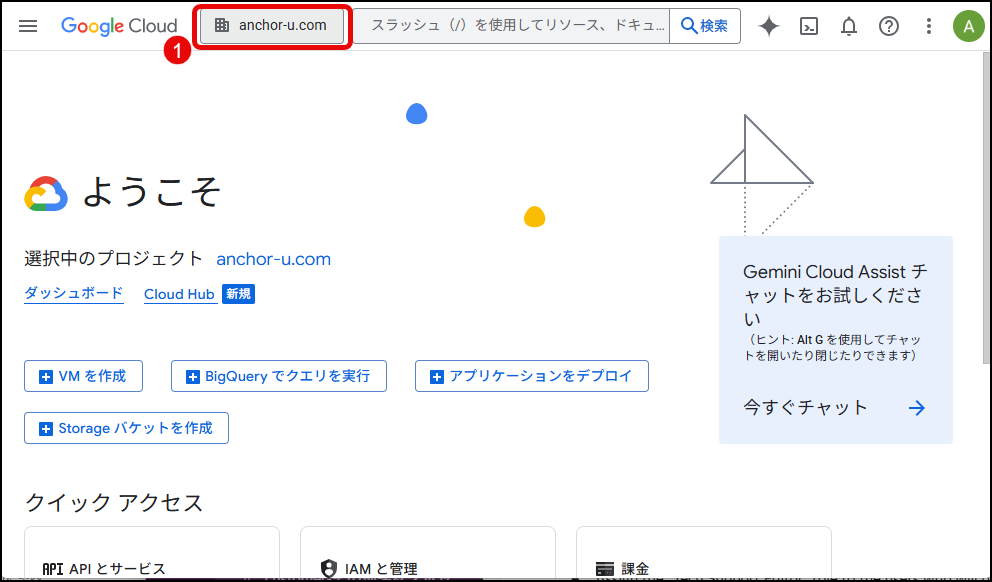Go to ダッシュボード link

74,293
